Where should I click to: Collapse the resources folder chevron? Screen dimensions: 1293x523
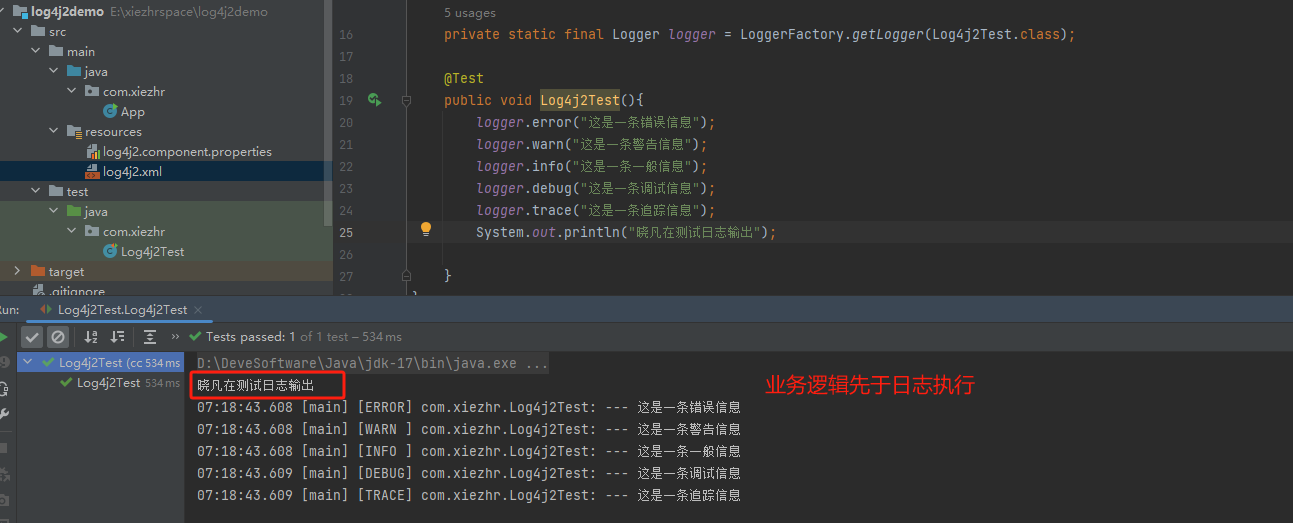coord(54,132)
